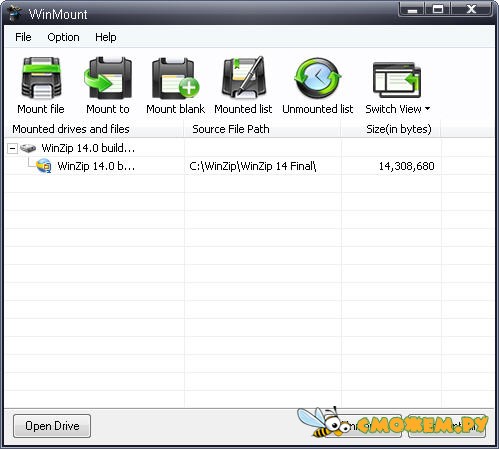The image size is (499, 449).
Task: Select the mounted file icon in child row
Action: (44, 166)
